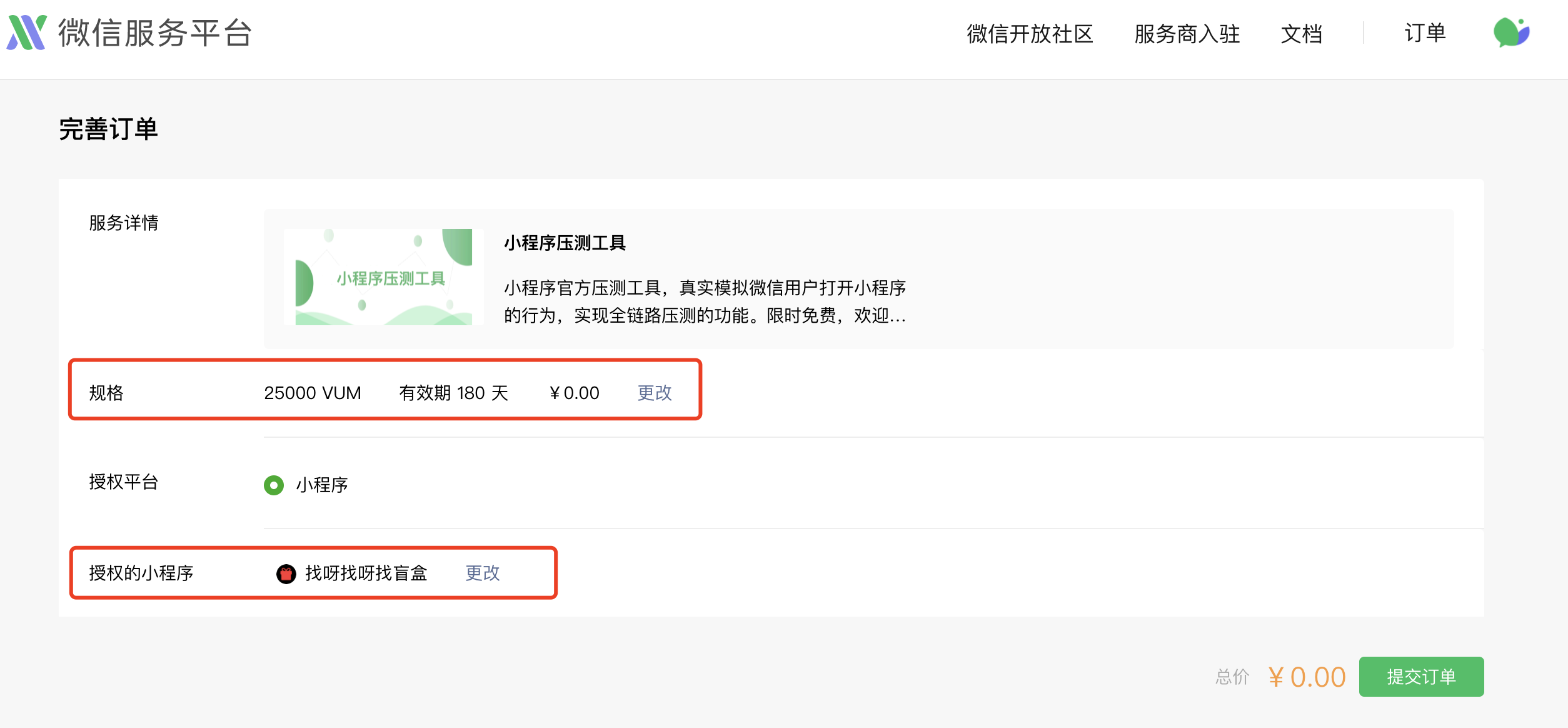Select the 小程序 radio button
Screen dimensions: 1568x728
pyautogui.click(x=274, y=485)
